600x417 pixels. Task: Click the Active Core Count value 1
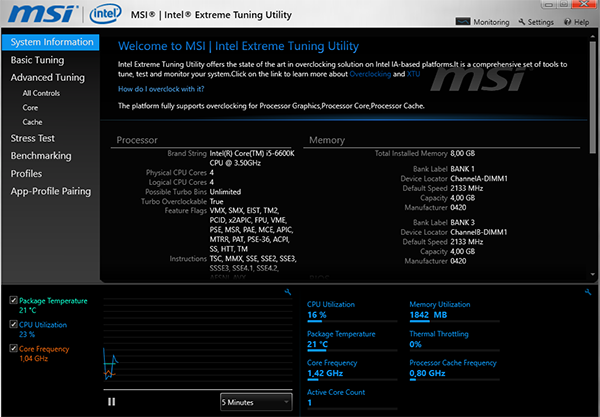310,403
